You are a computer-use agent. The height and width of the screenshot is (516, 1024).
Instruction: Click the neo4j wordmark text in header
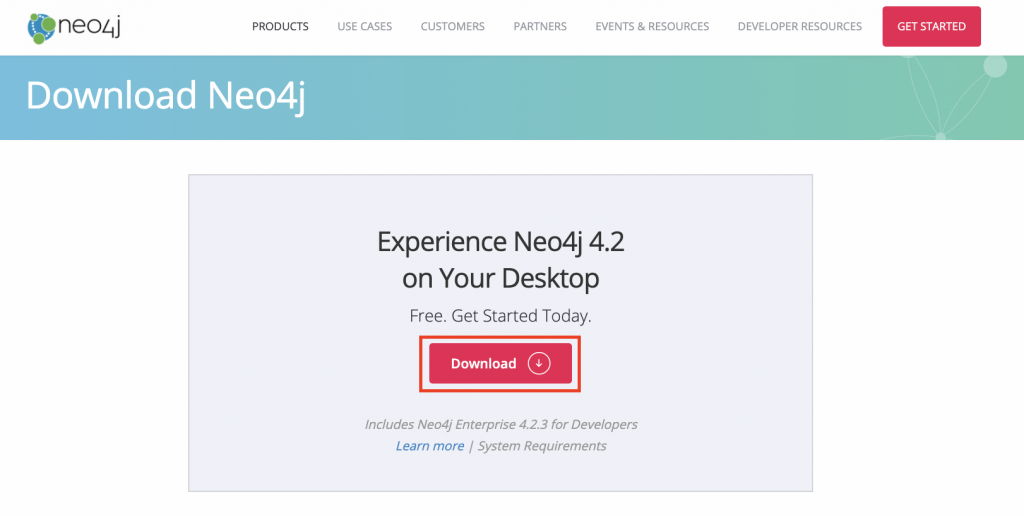click(x=91, y=27)
